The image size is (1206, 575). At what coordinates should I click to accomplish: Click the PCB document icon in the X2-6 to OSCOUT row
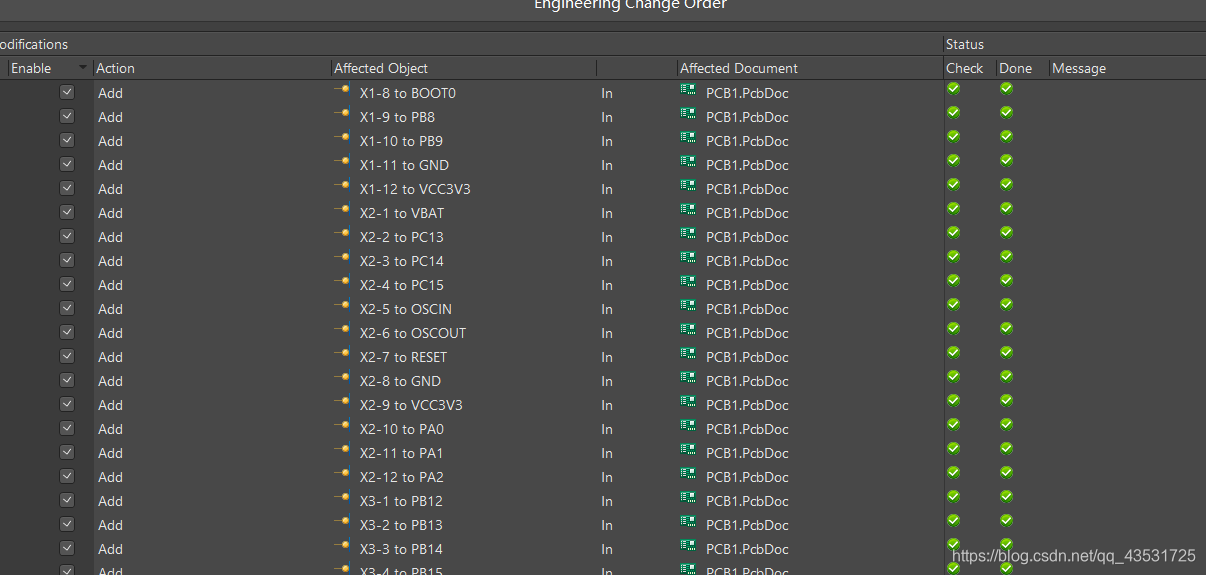click(x=688, y=329)
